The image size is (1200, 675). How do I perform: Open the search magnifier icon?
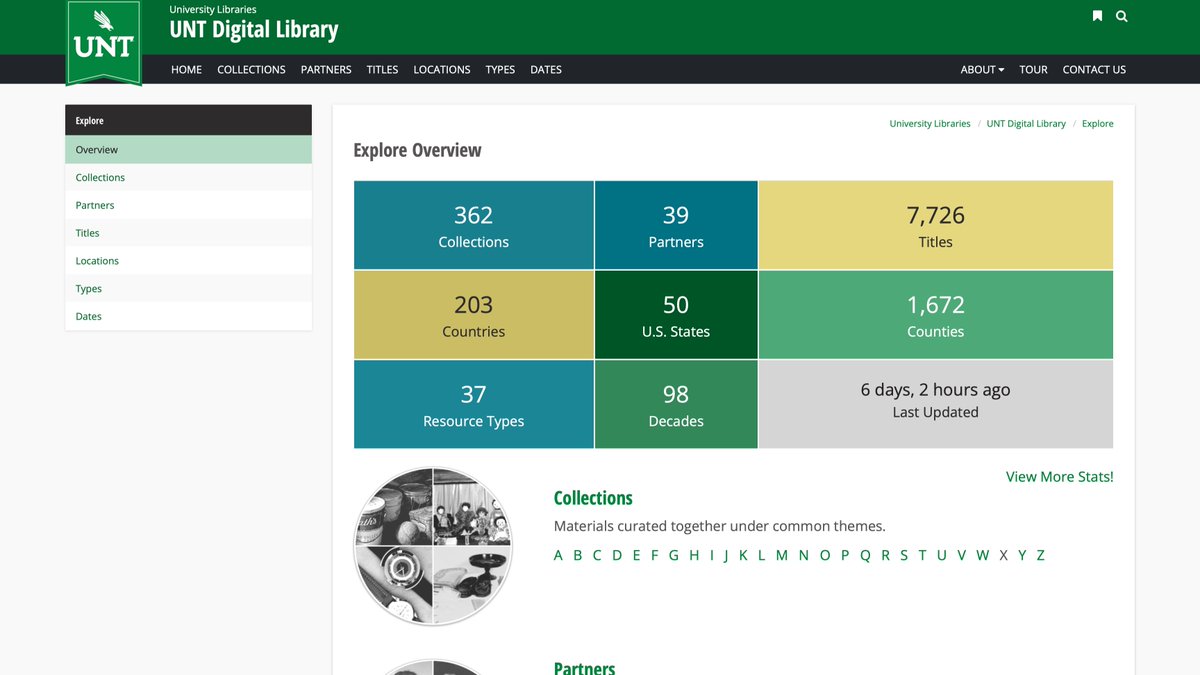(x=1122, y=16)
